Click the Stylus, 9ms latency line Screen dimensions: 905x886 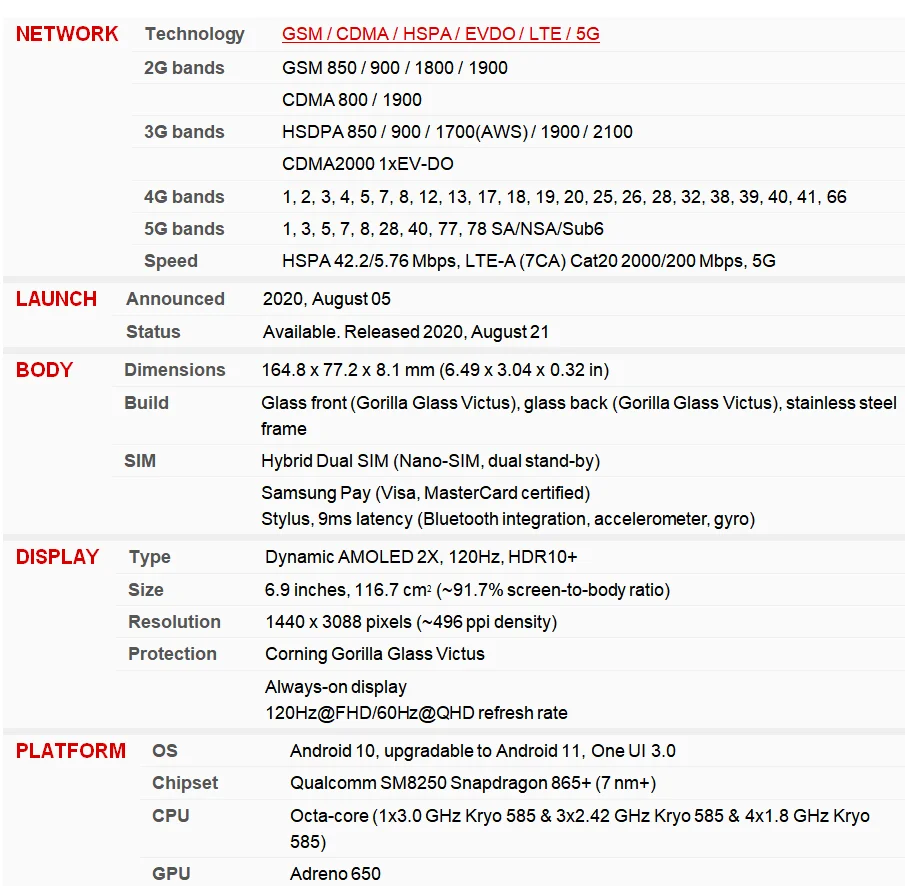[x=508, y=519]
